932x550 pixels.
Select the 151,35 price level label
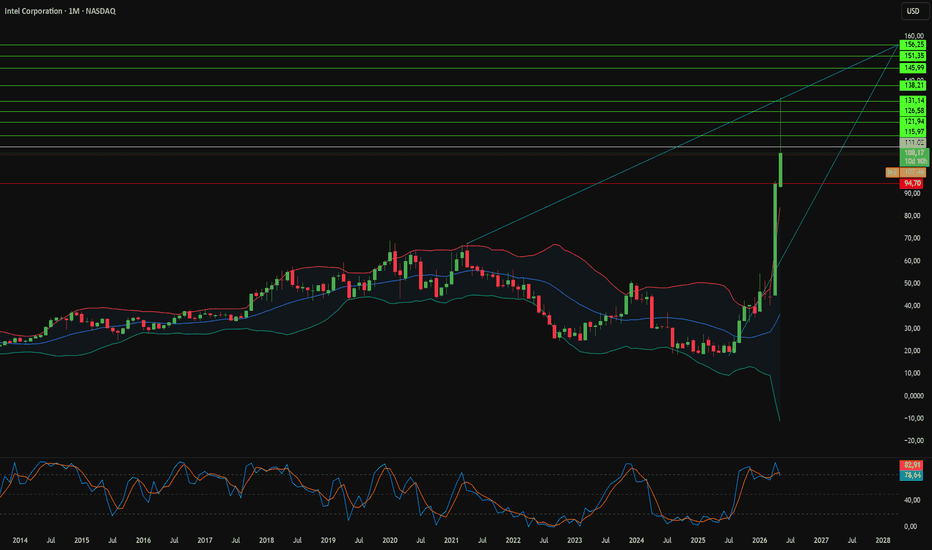[x=914, y=56]
